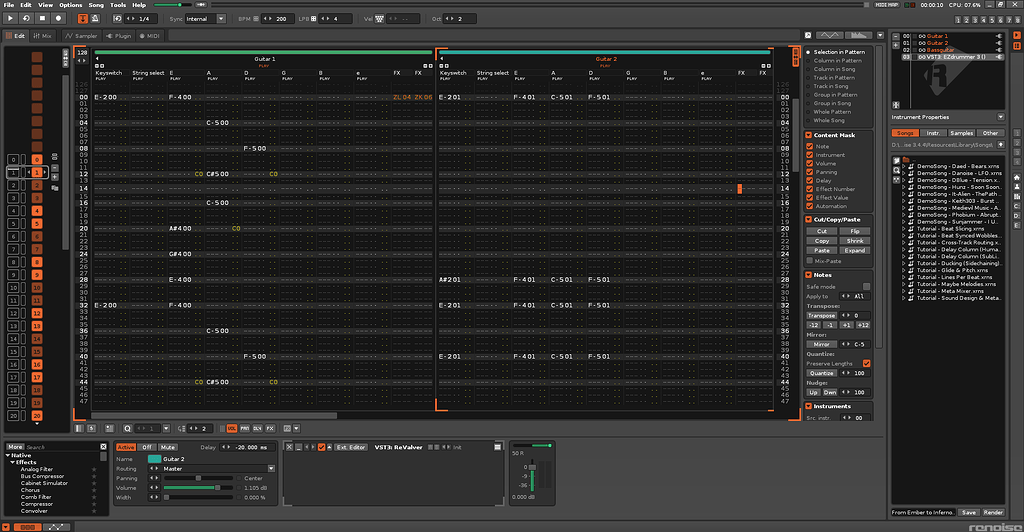
Task: Select Cabinet Simulator effect in list
Action: 44,483
